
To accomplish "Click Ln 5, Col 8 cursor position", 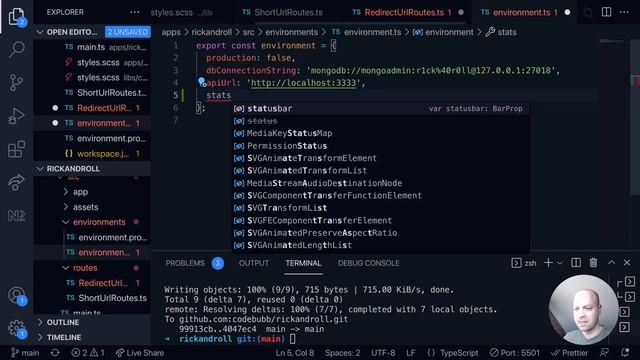I will pyautogui.click(x=295, y=353).
